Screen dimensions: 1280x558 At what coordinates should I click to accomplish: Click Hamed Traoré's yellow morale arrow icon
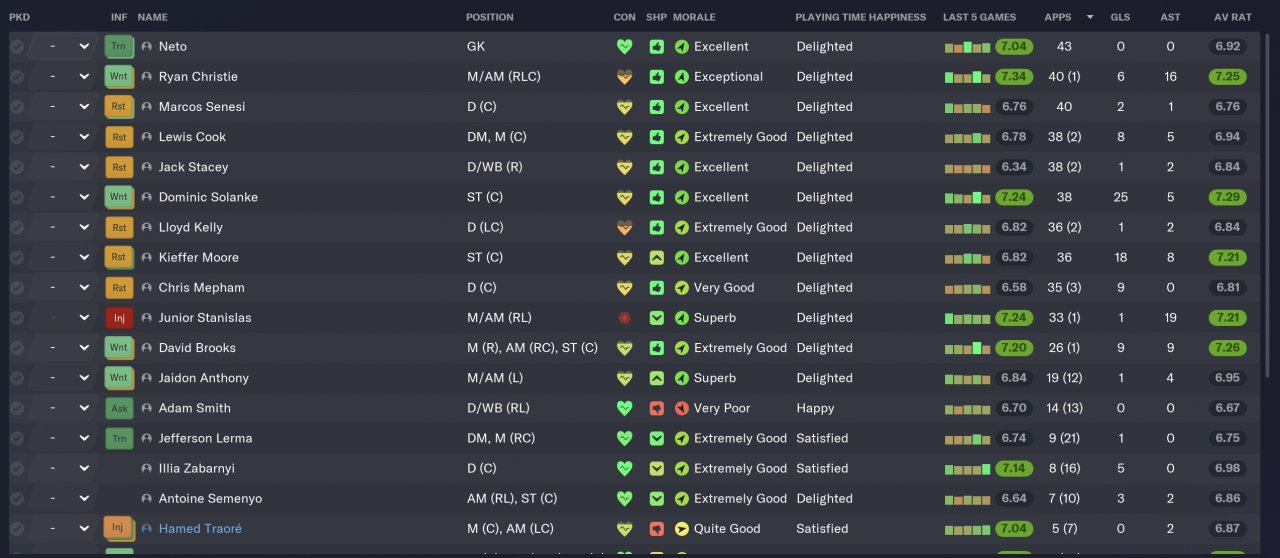click(682, 529)
